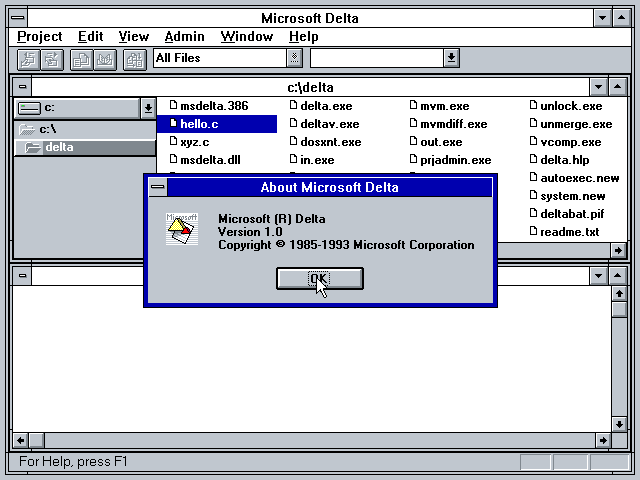This screenshot has width=640, height=480.
Task: Click file list scroll right arrow
Action: pos(618,250)
